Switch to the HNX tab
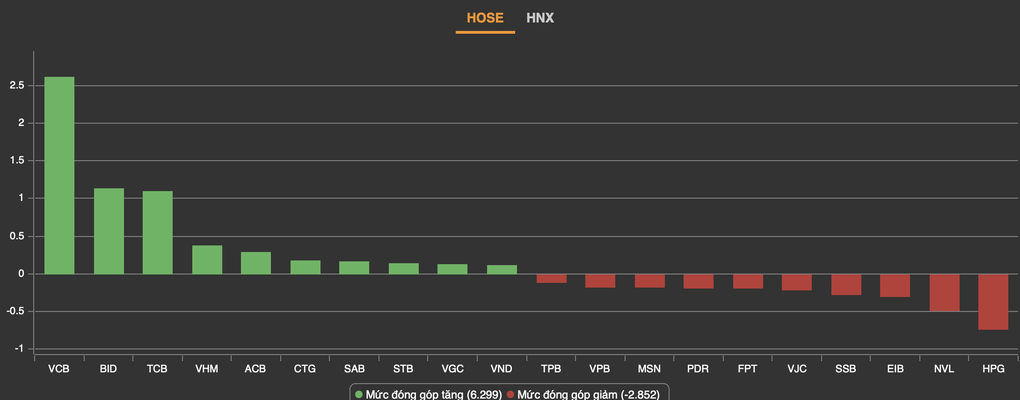 (x=540, y=18)
